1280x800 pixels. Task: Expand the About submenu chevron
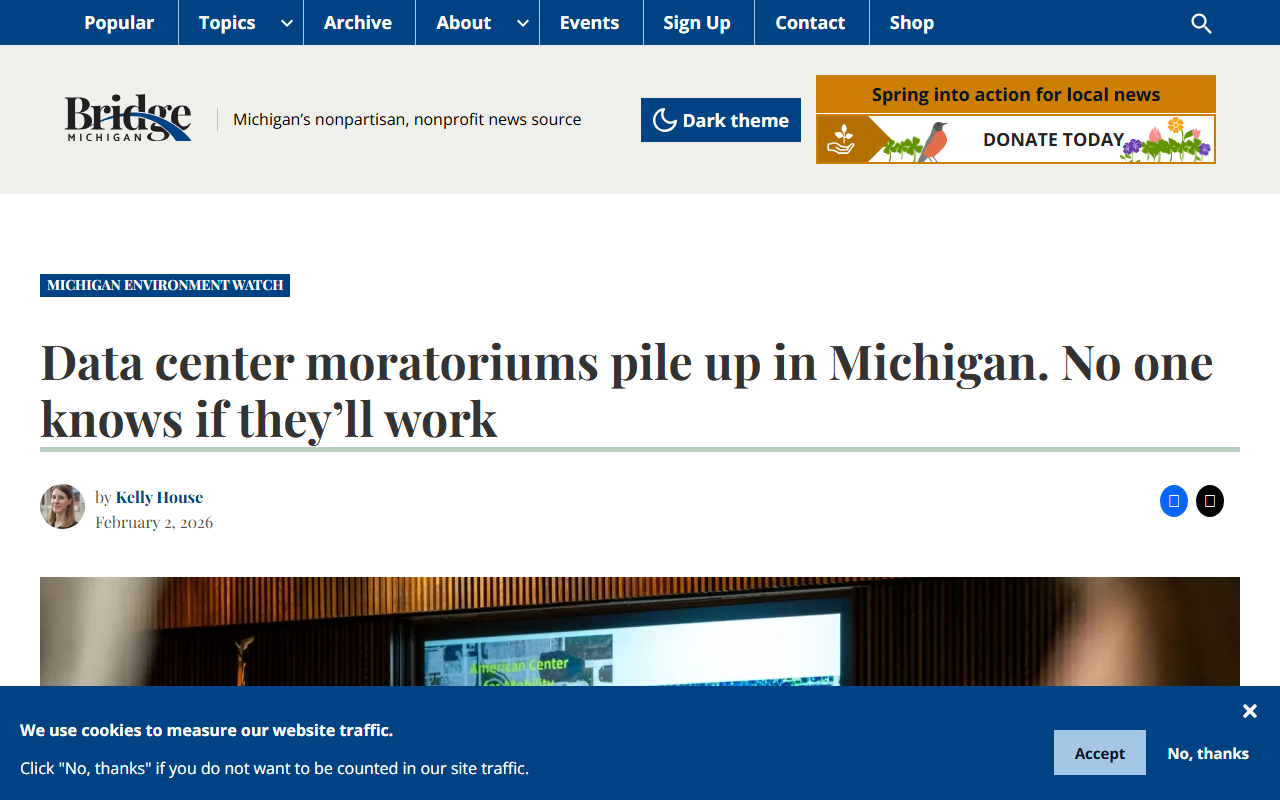pos(523,23)
